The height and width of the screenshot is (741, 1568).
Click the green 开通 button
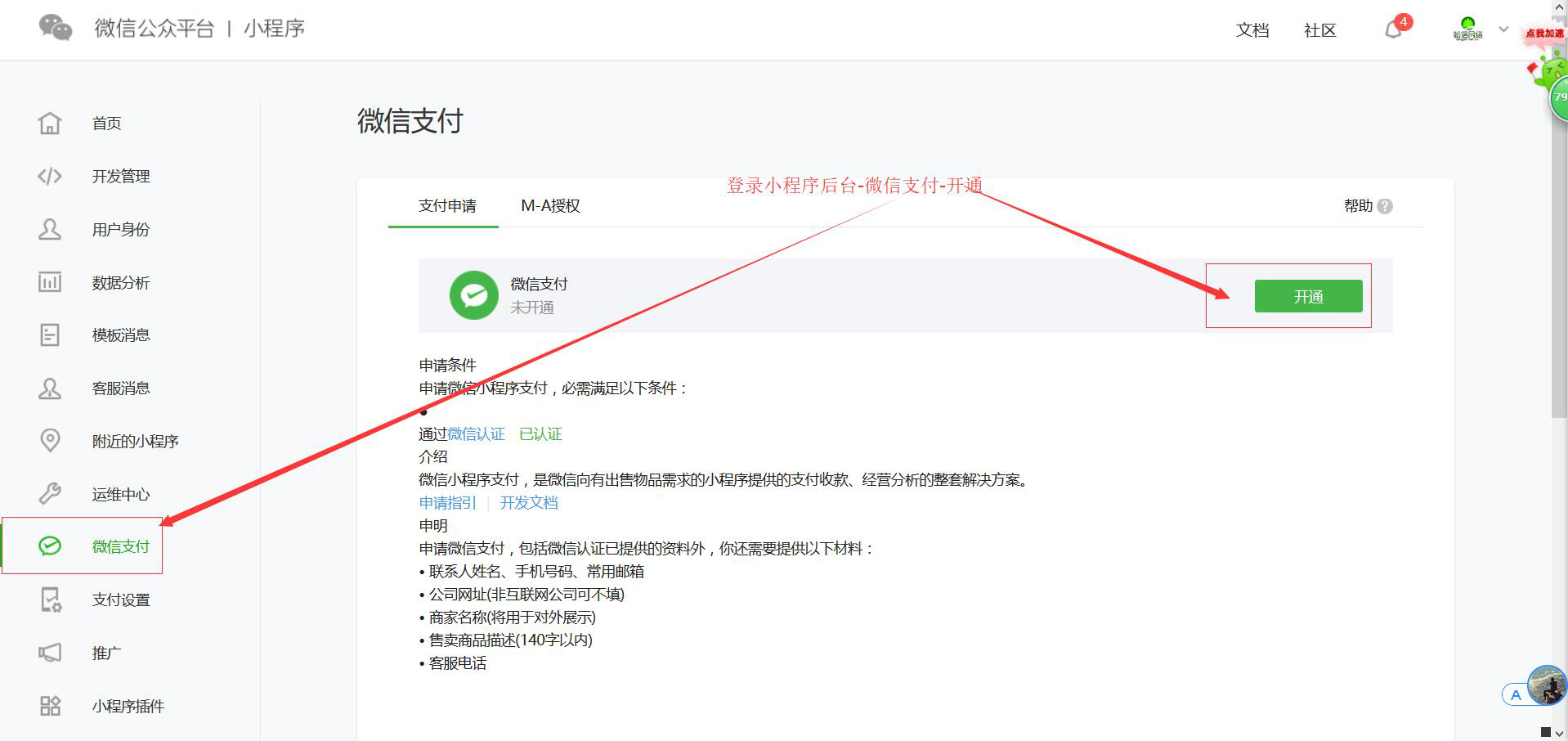click(x=1308, y=296)
